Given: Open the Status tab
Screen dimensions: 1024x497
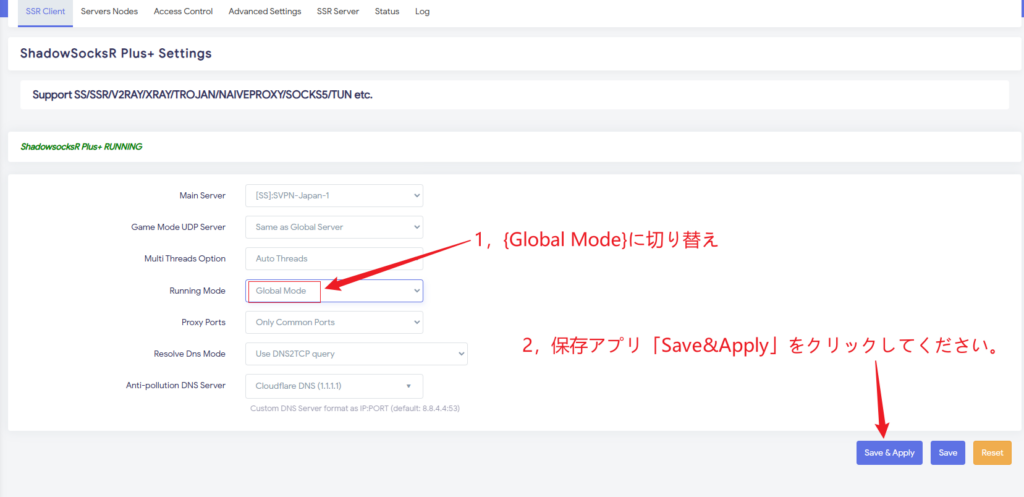Looking at the screenshot, I should coord(387,11).
